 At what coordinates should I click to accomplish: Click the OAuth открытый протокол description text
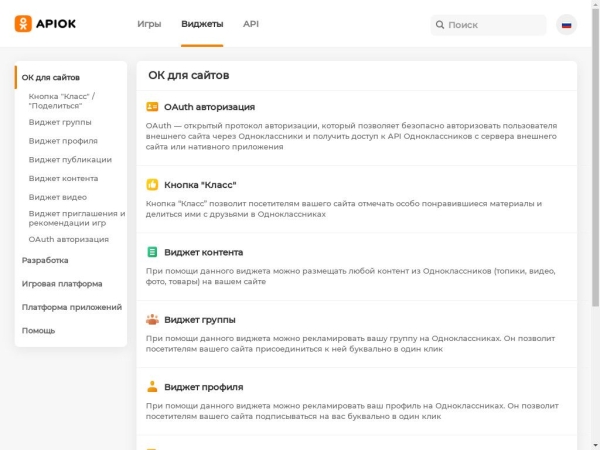351,136
